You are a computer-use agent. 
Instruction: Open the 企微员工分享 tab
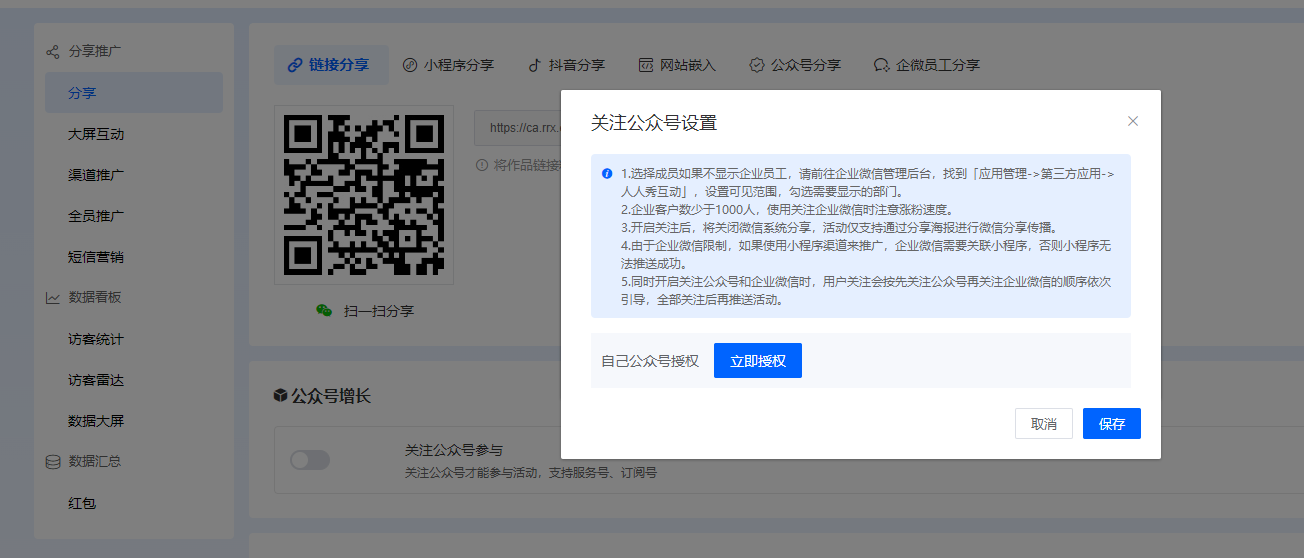point(926,65)
